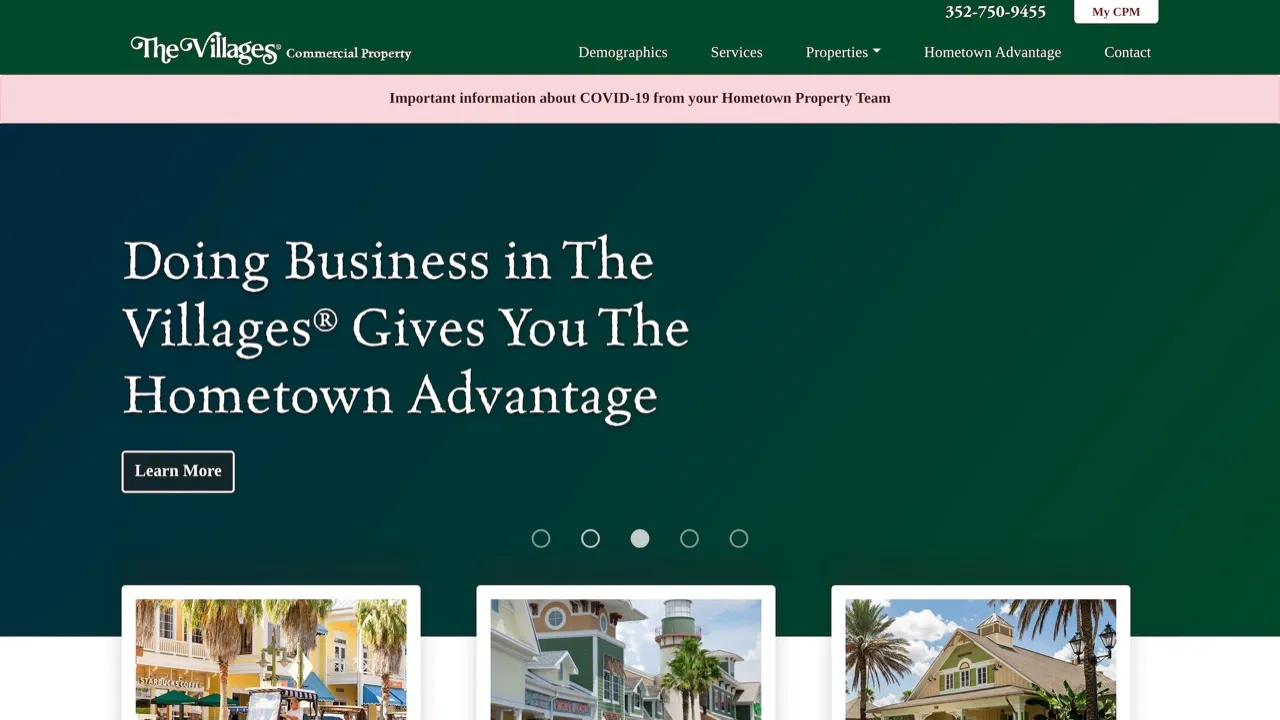Call phone number 352-750-9455

(995, 12)
